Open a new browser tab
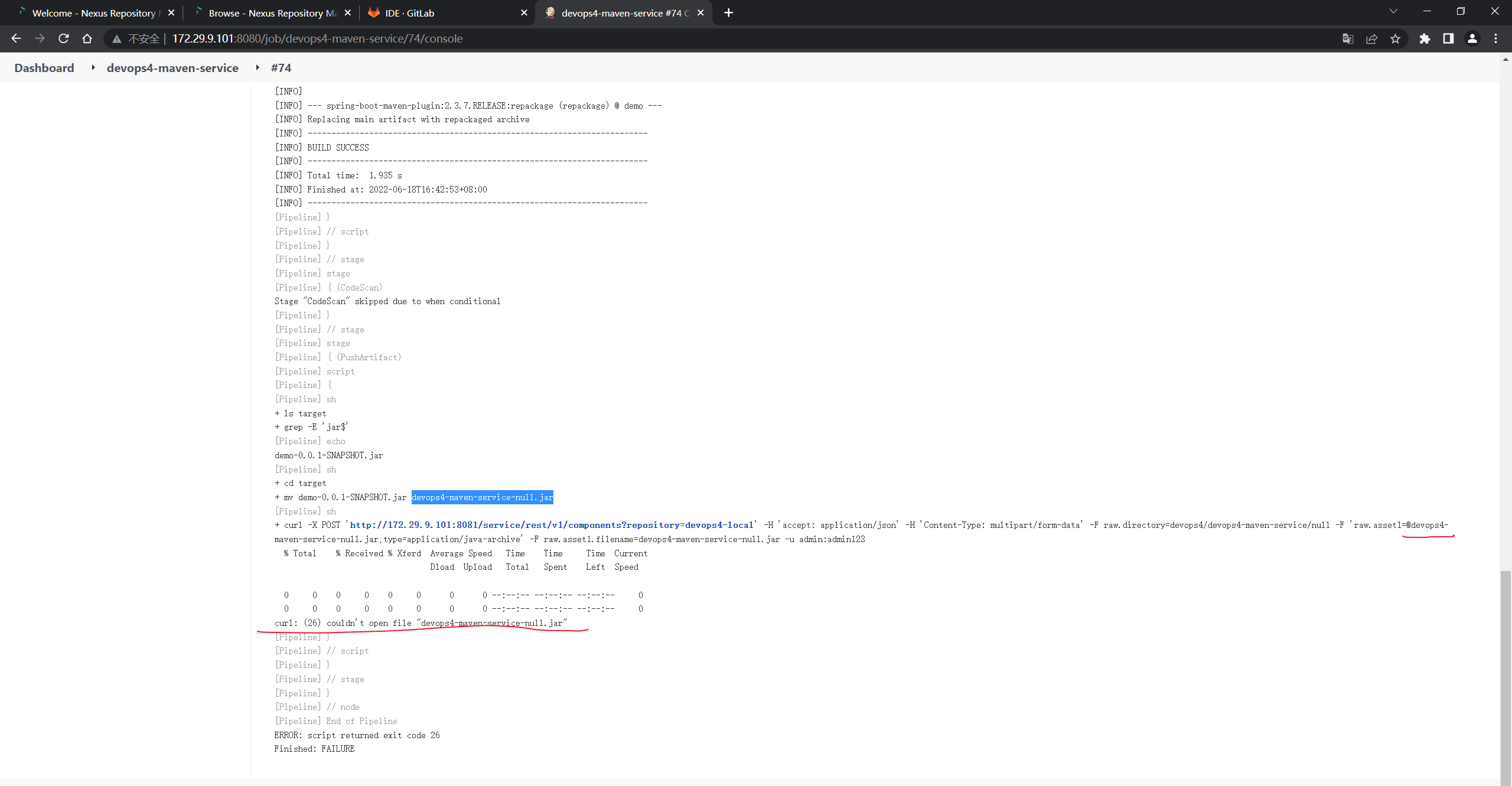Viewport: 1512px width, 786px height. pos(728,13)
